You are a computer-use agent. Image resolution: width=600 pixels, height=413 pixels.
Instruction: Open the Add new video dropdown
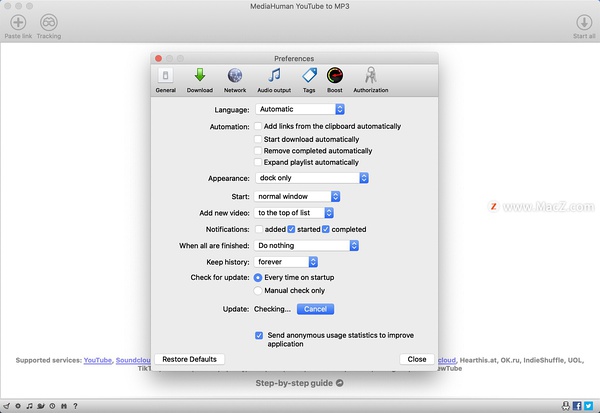pyautogui.click(x=294, y=213)
